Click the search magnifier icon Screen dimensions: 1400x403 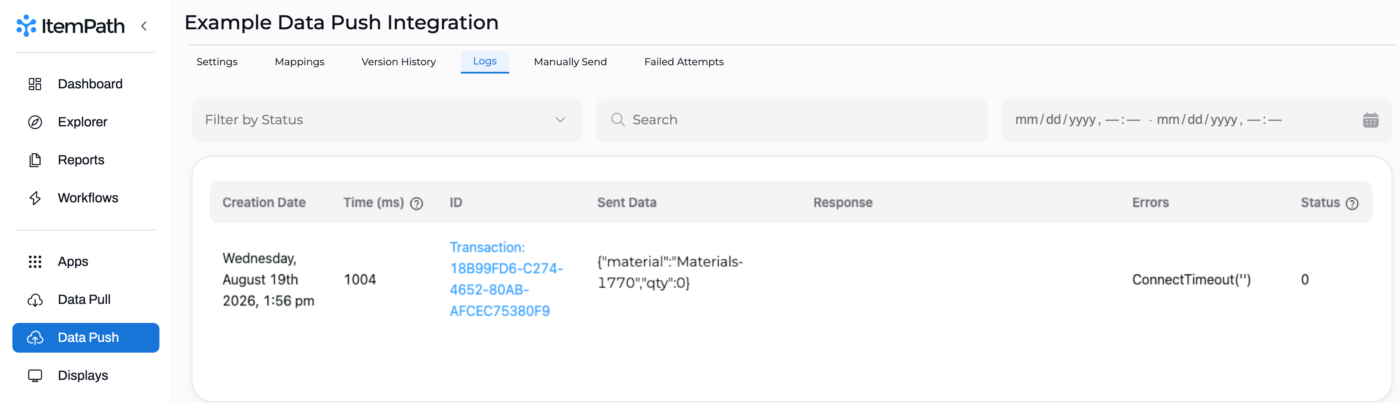(618, 120)
